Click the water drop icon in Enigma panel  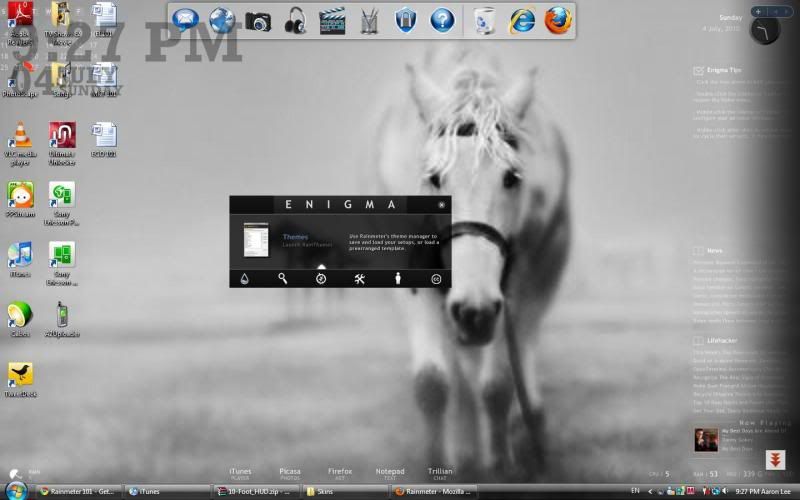(x=245, y=279)
